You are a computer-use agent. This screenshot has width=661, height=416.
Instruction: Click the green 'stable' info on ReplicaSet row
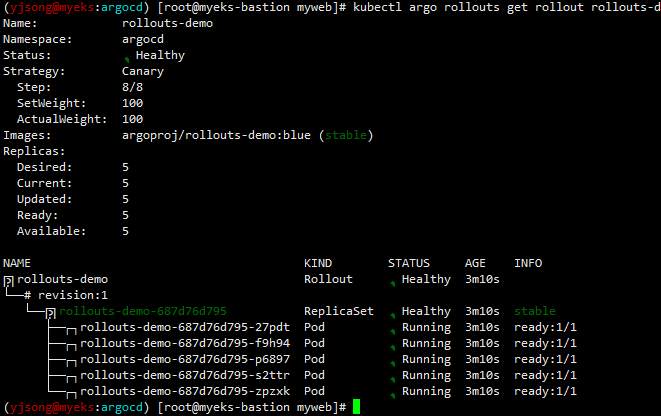(x=535, y=311)
